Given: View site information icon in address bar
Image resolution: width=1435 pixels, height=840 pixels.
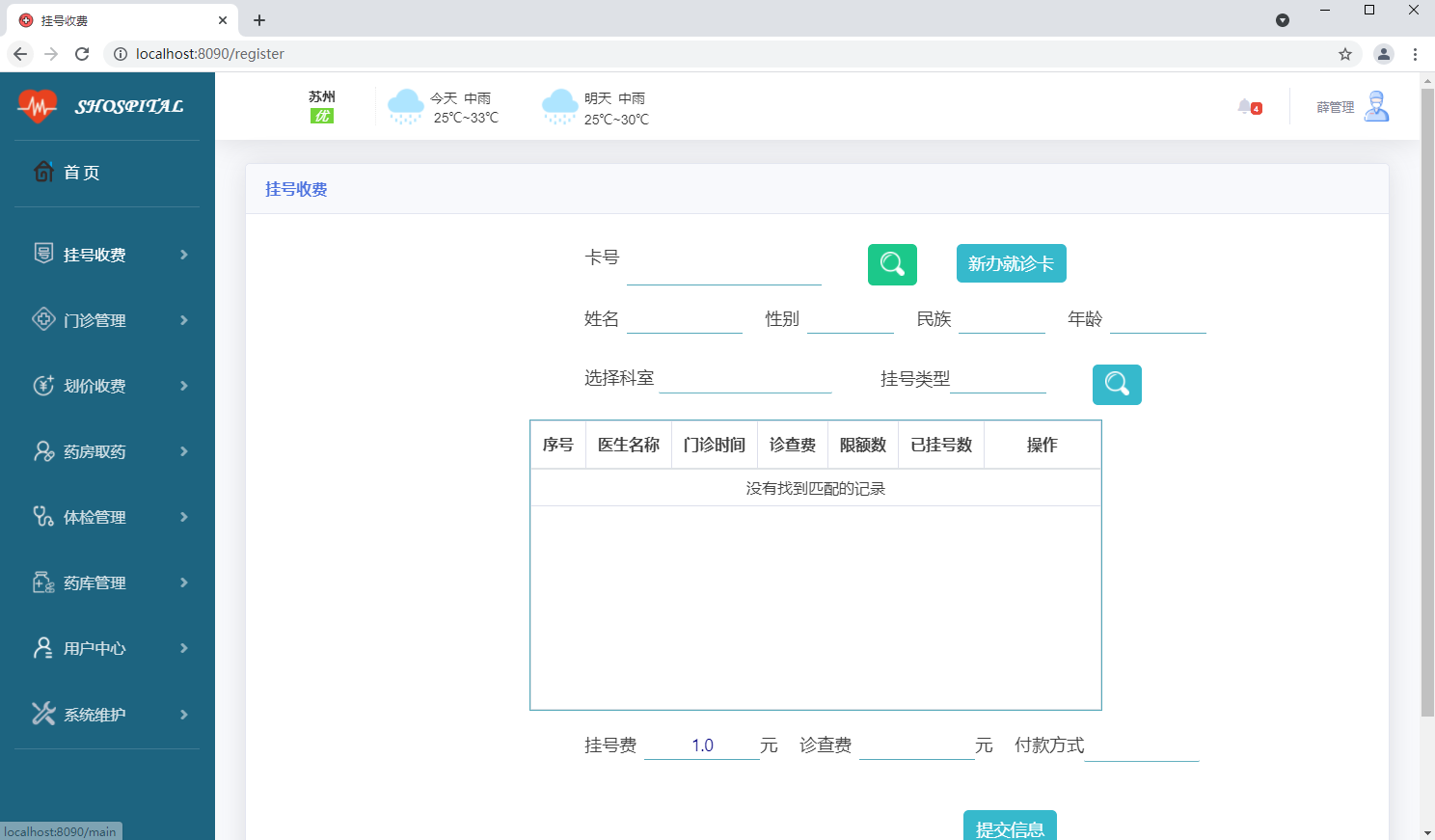Looking at the screenshot, I should click(x=121, y=54).
